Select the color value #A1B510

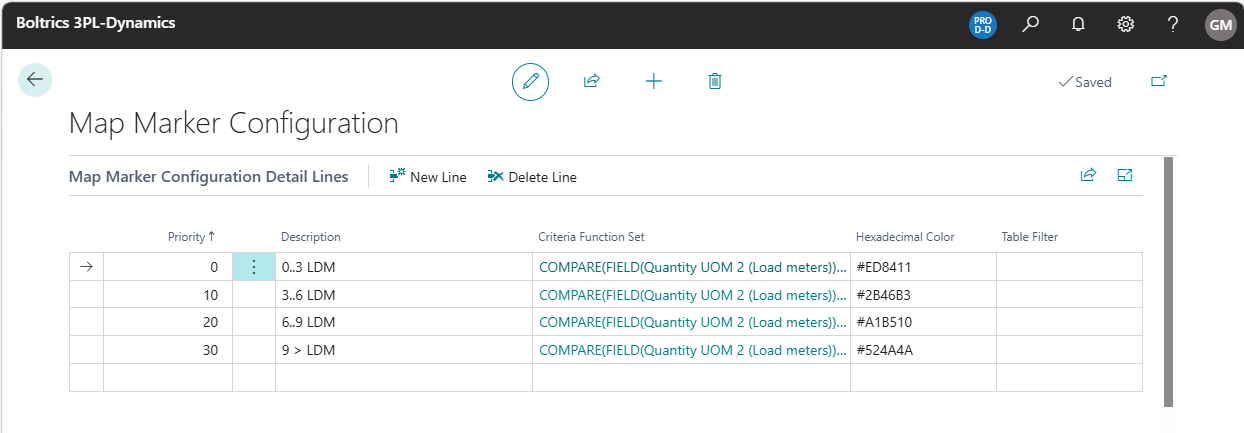click(x=924, y=322)
